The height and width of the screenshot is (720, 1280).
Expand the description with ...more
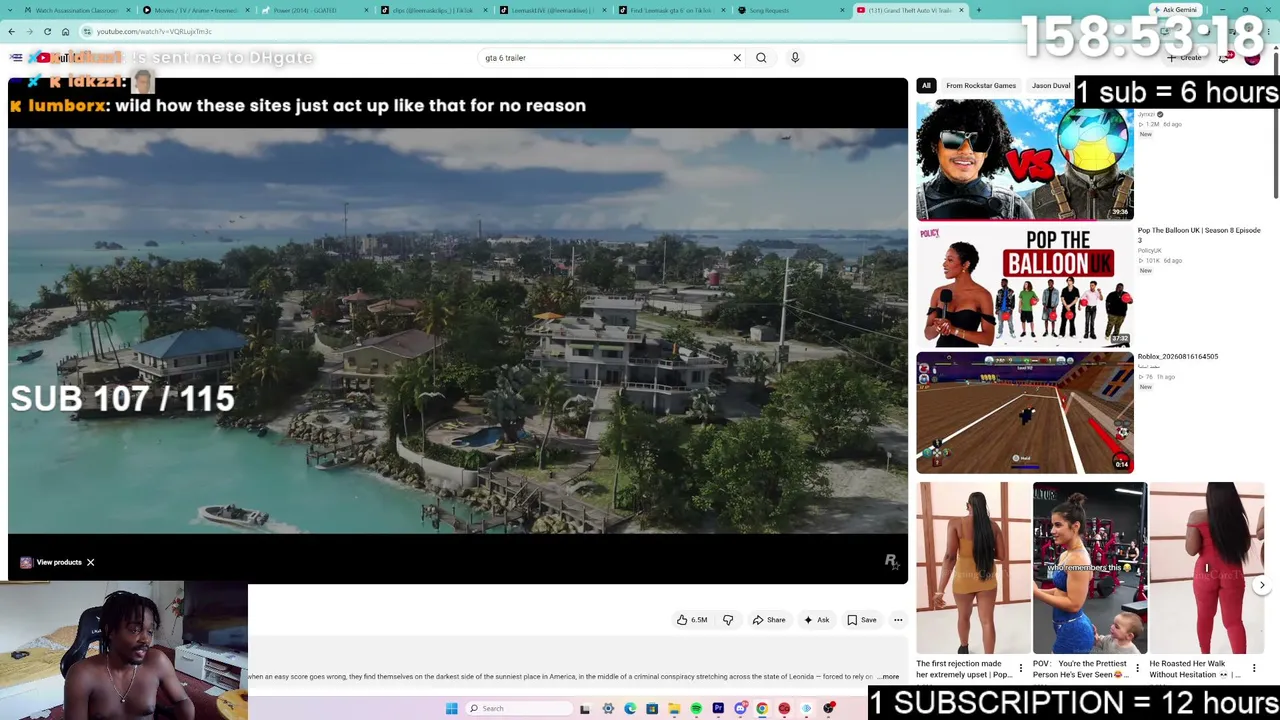click(x=889, y=677)
